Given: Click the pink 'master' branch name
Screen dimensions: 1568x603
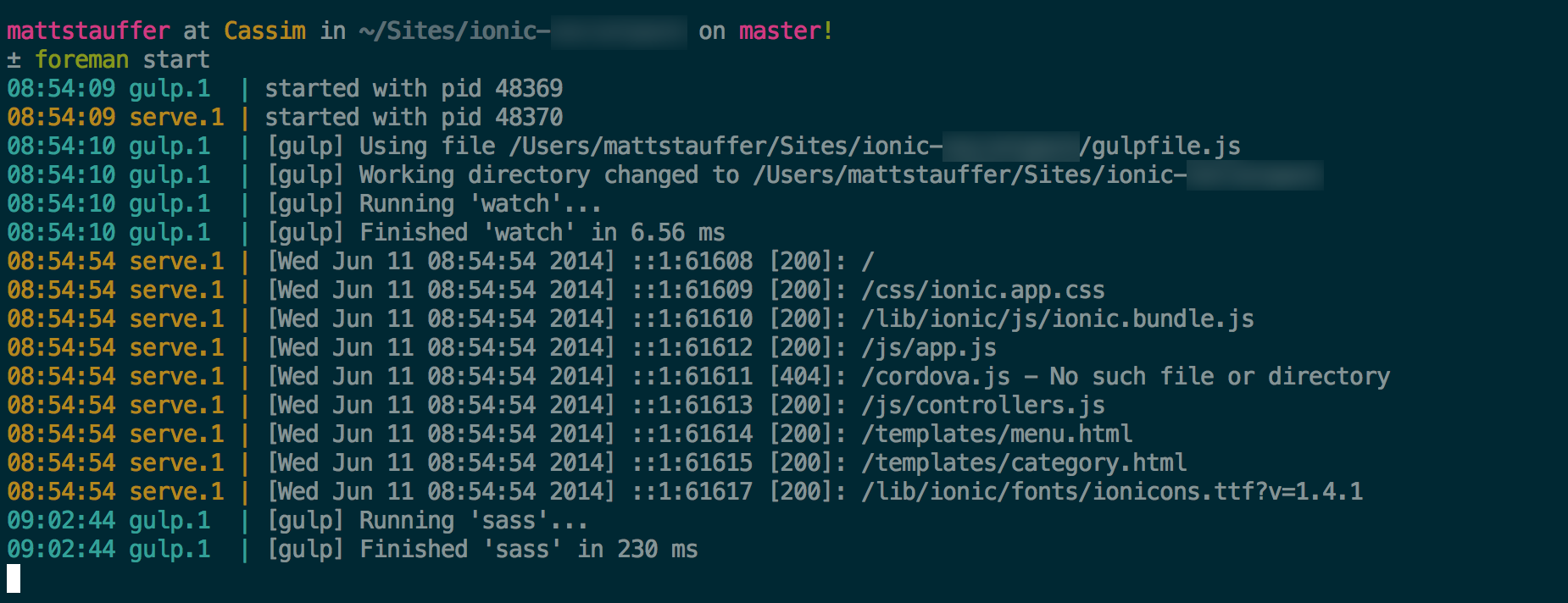Looking at the screenshot, I should 780,31.
